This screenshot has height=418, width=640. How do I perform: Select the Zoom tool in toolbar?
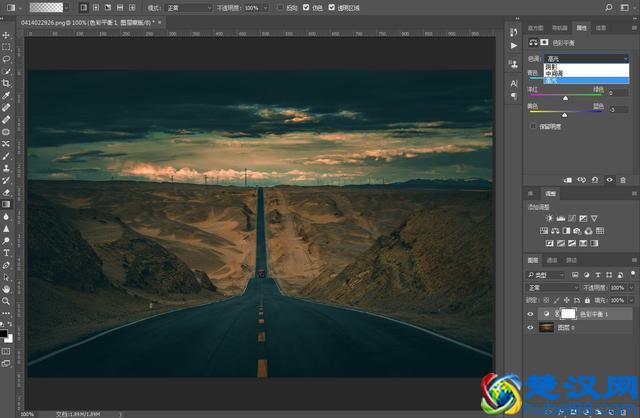point(6,300)
